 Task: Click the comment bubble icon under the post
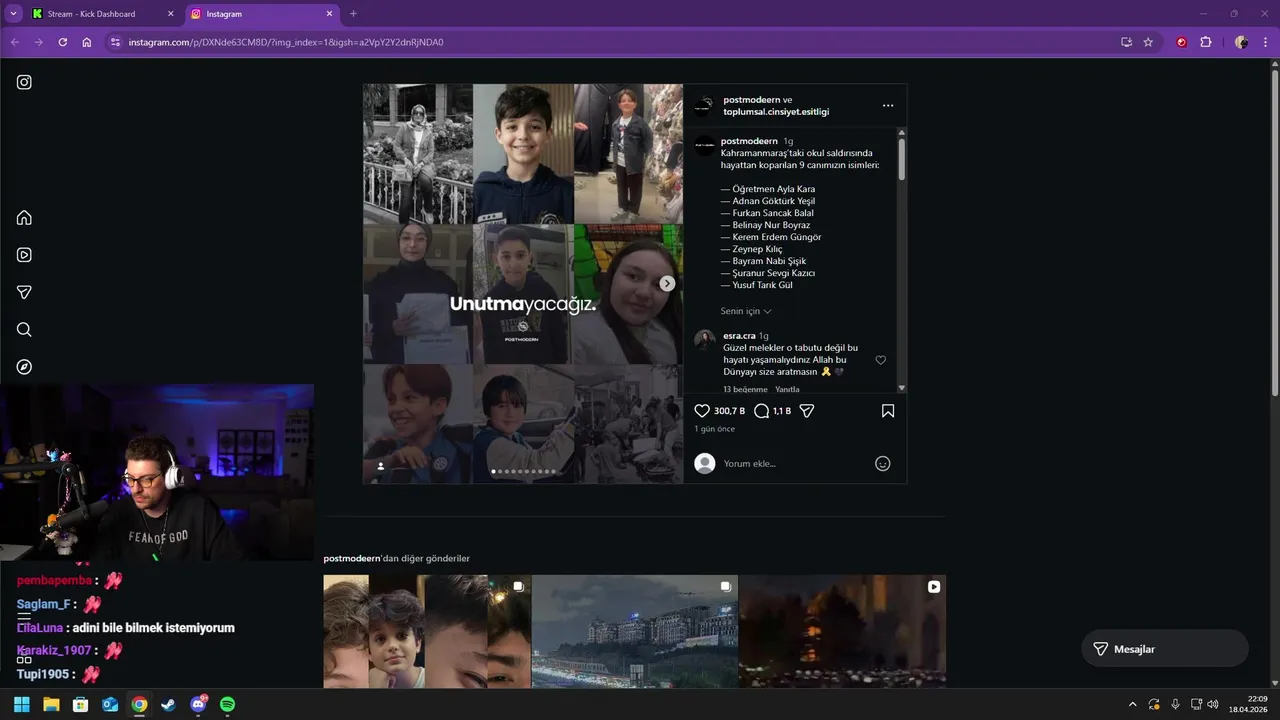[761, 411]
